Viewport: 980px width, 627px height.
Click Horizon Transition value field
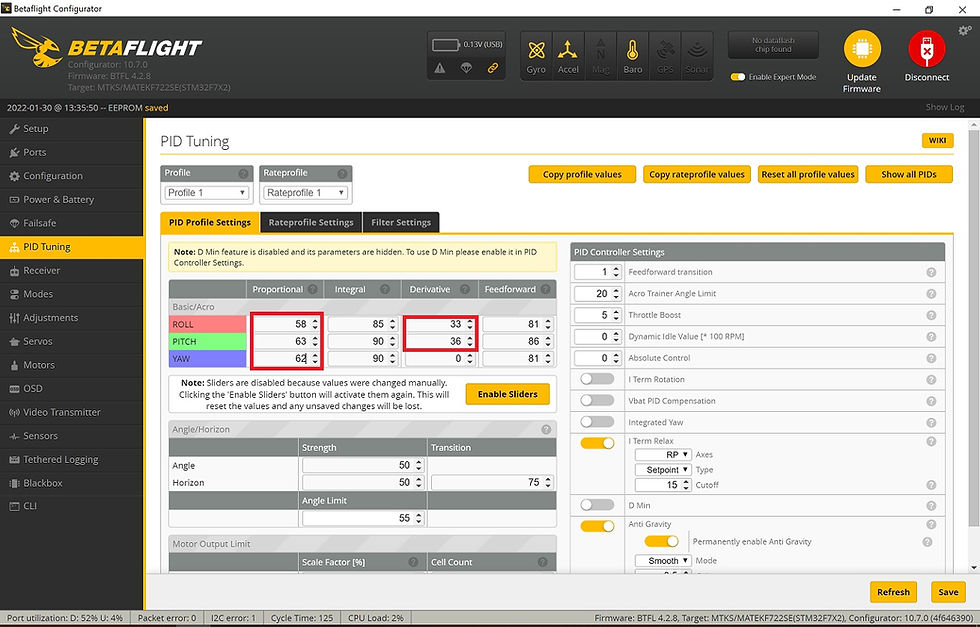pos(492,483)
